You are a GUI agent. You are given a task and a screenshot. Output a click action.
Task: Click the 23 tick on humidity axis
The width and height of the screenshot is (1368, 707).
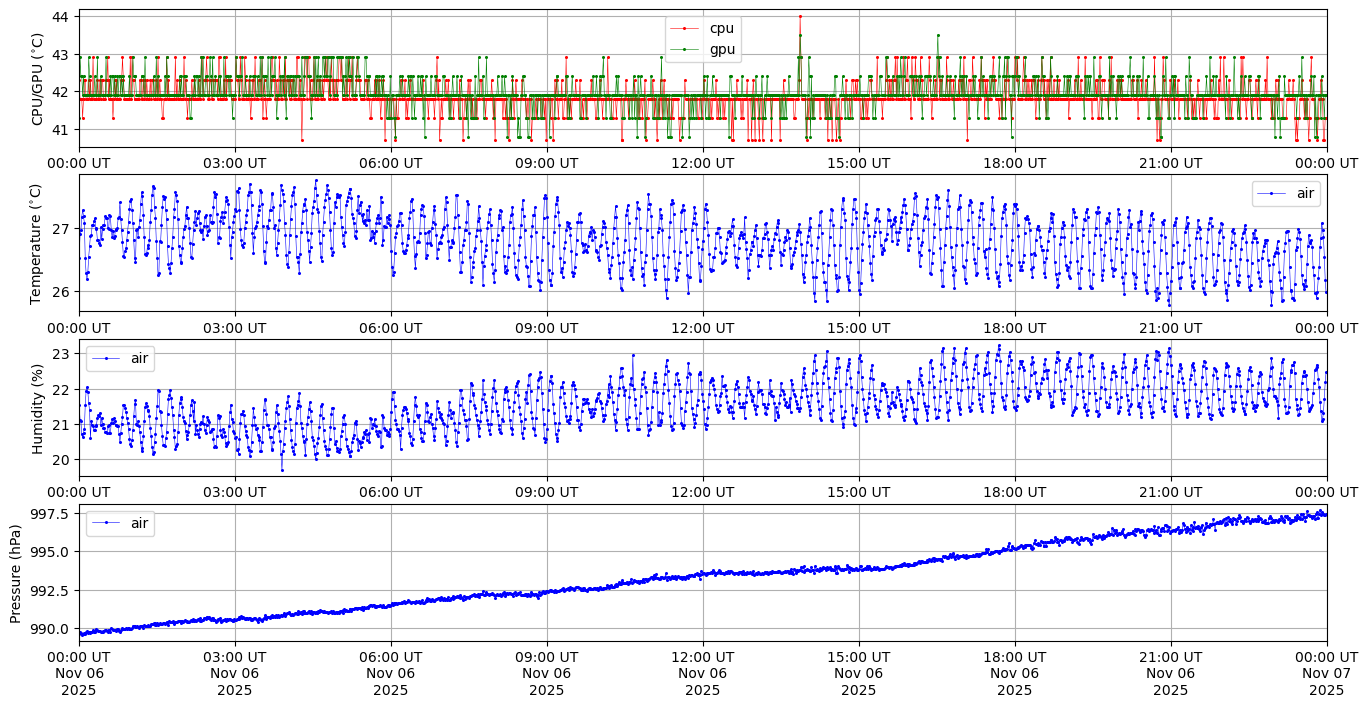(60, 354)
